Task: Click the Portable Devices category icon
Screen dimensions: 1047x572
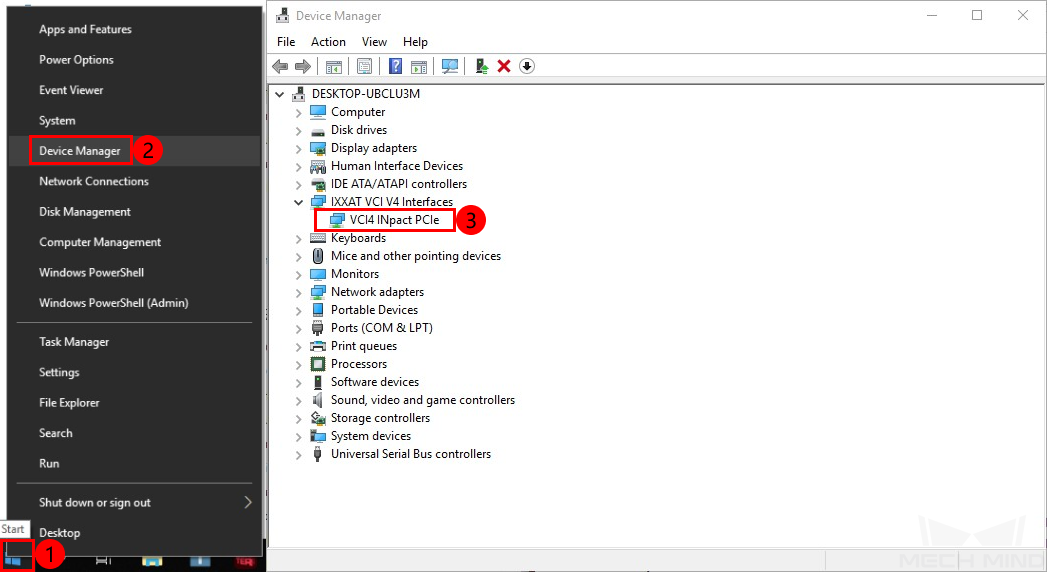Action: point(318,310)
